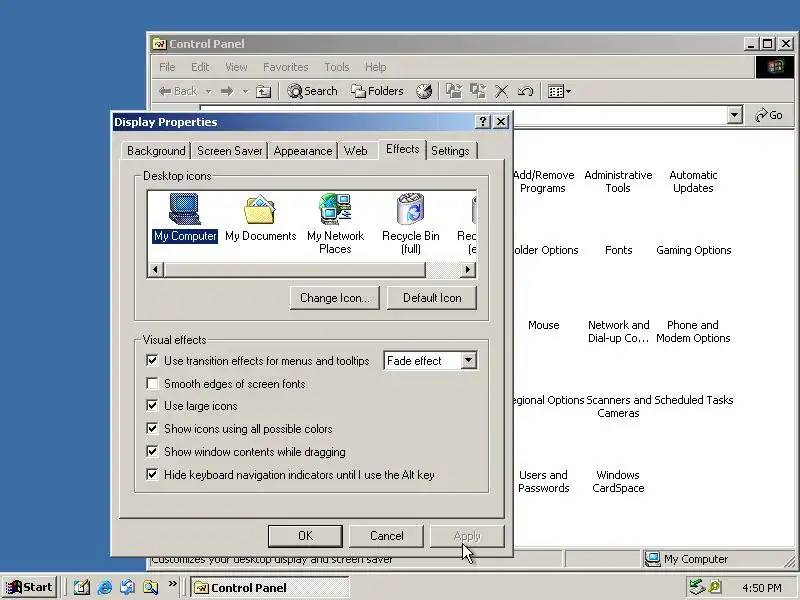Toggle Show icons using all possible colors

point(152,429)
